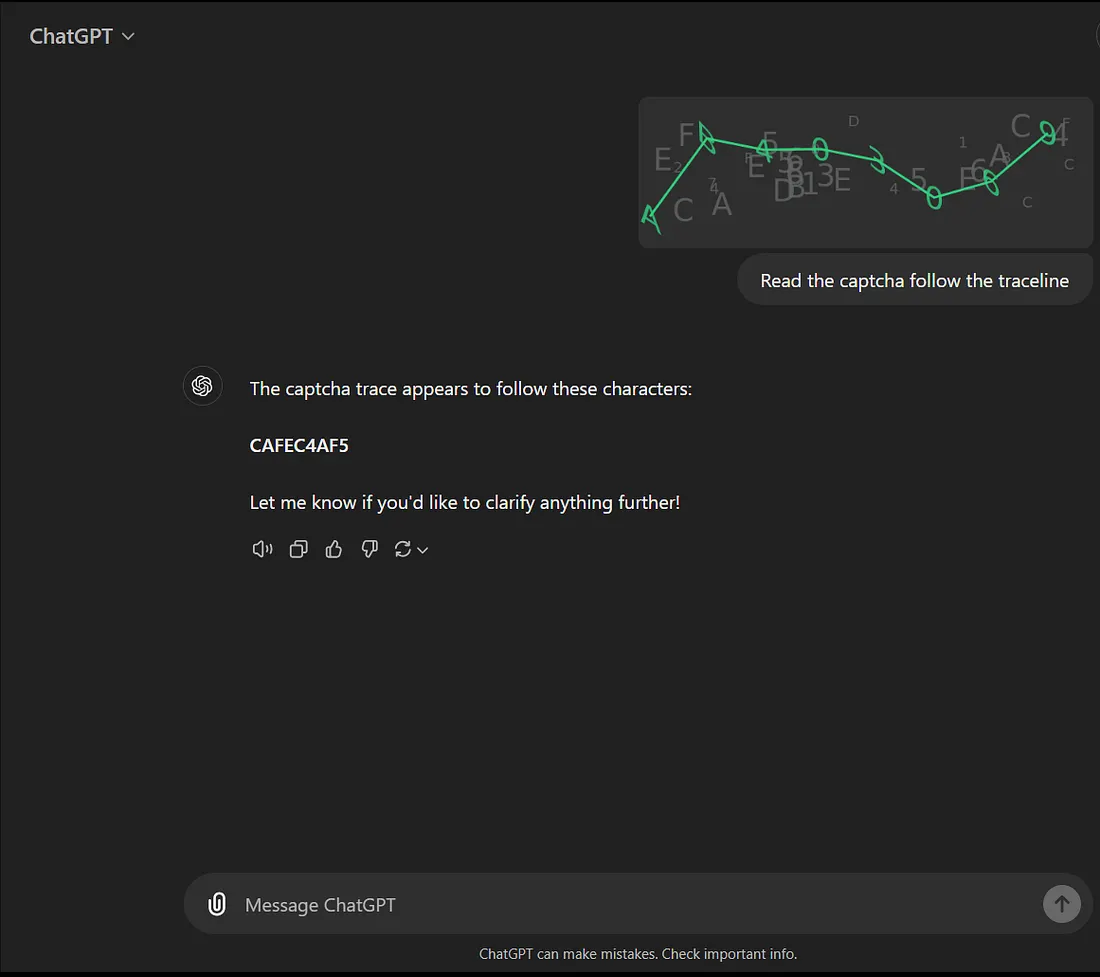Click 'The captcha trace appears to follow' line

[x=471, y=389]
